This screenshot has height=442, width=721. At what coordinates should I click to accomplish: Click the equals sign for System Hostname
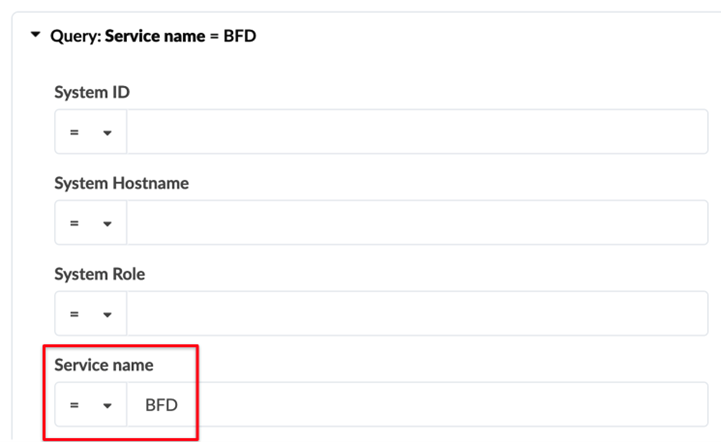74,224
